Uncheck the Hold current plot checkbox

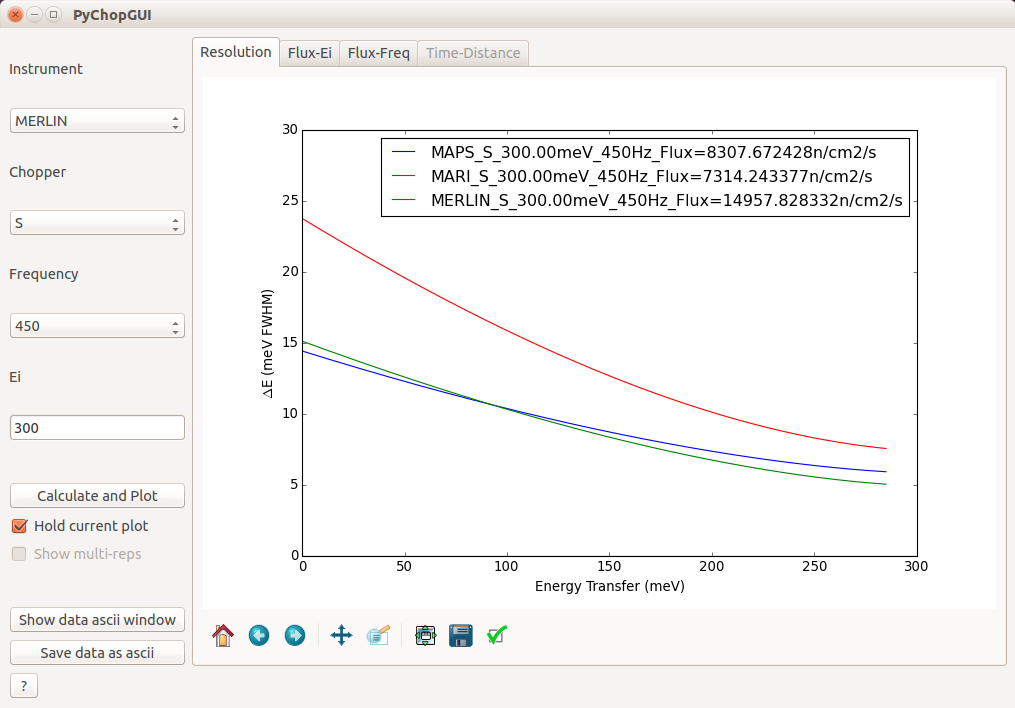click(x=19, y=526)
